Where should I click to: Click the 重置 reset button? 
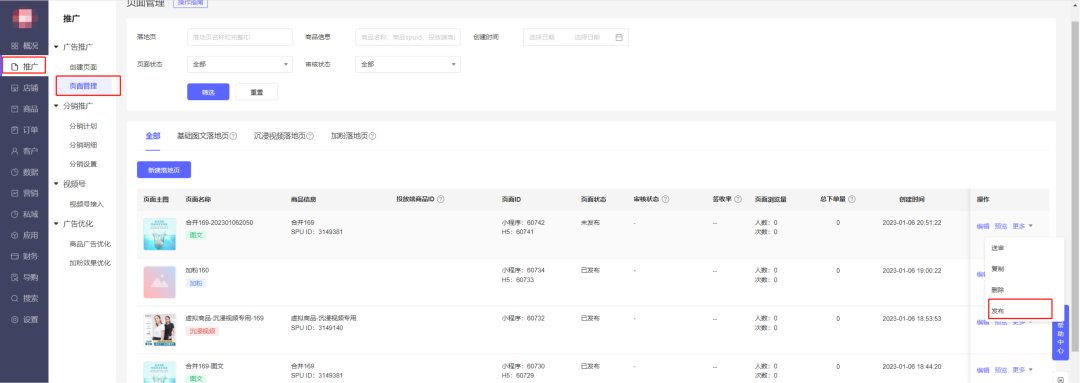pos(256,92)
